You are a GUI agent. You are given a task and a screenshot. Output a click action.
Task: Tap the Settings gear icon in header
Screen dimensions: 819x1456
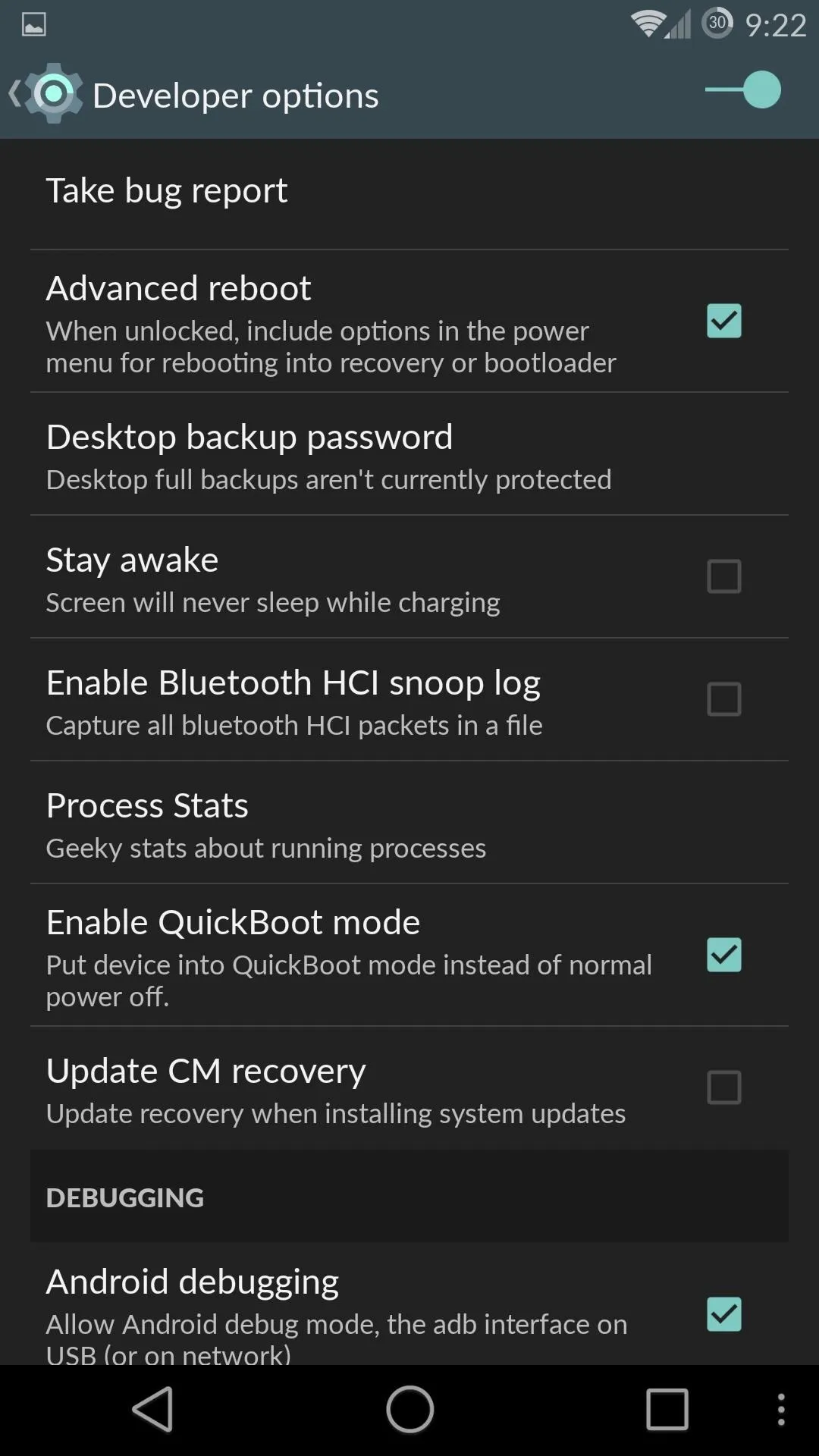[53, 93]
